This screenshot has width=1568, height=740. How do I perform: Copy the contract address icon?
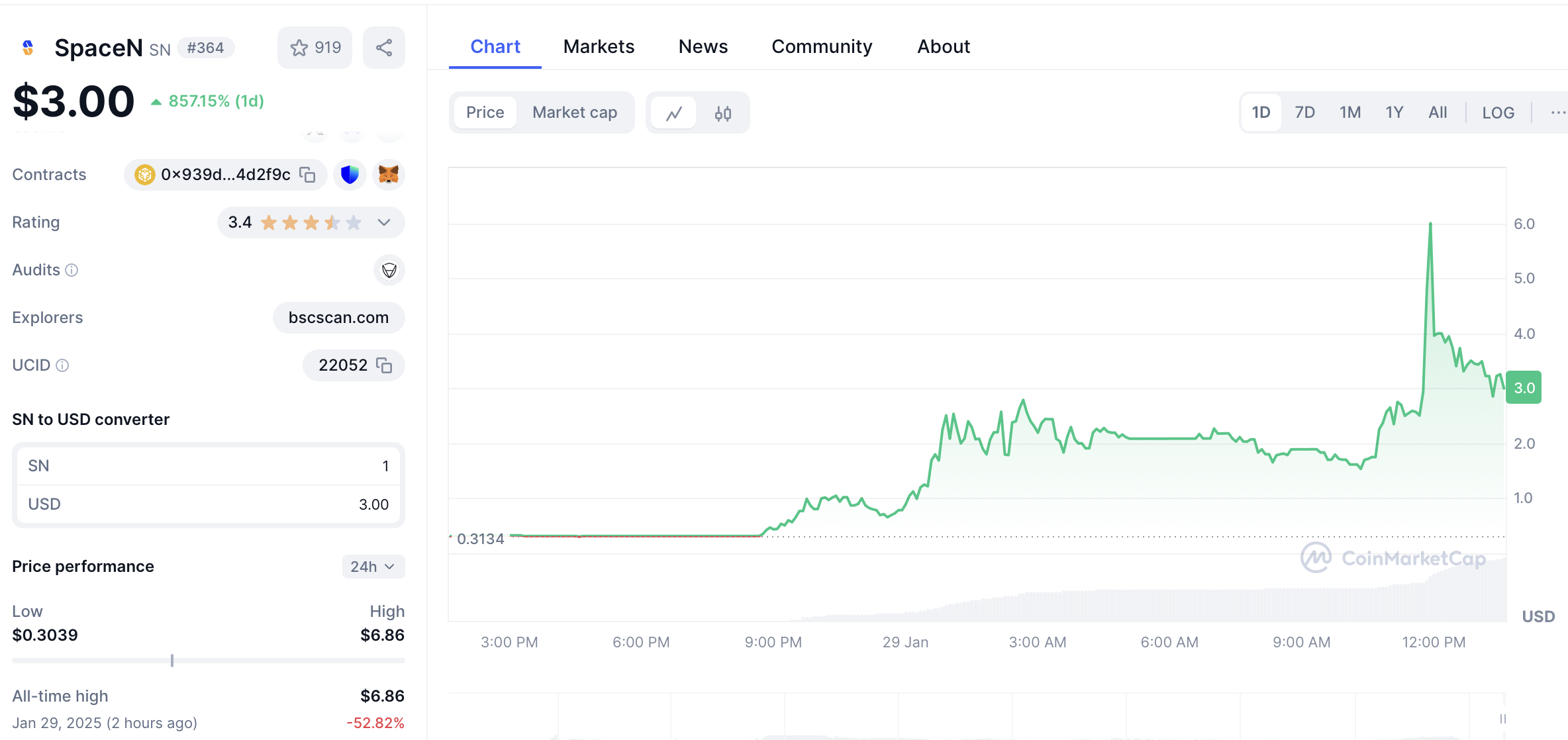[307, 175]
